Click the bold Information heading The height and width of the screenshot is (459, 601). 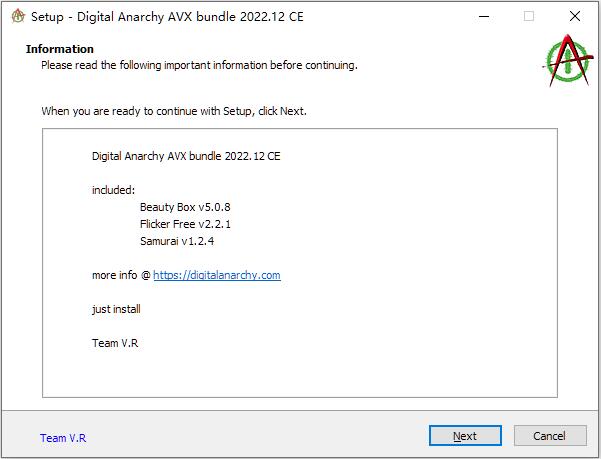click(60, 49)
